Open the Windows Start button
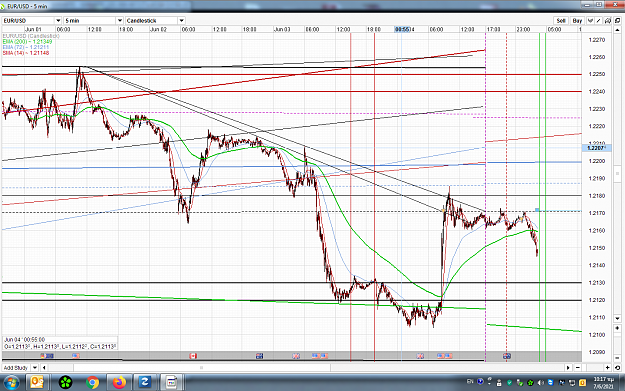 coord(11,383)
